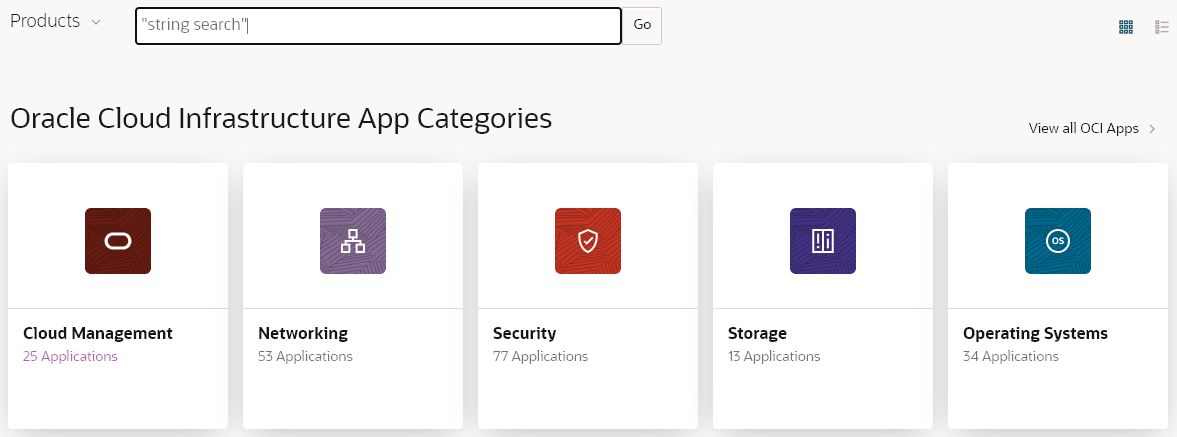Open the Storage title

757,333
